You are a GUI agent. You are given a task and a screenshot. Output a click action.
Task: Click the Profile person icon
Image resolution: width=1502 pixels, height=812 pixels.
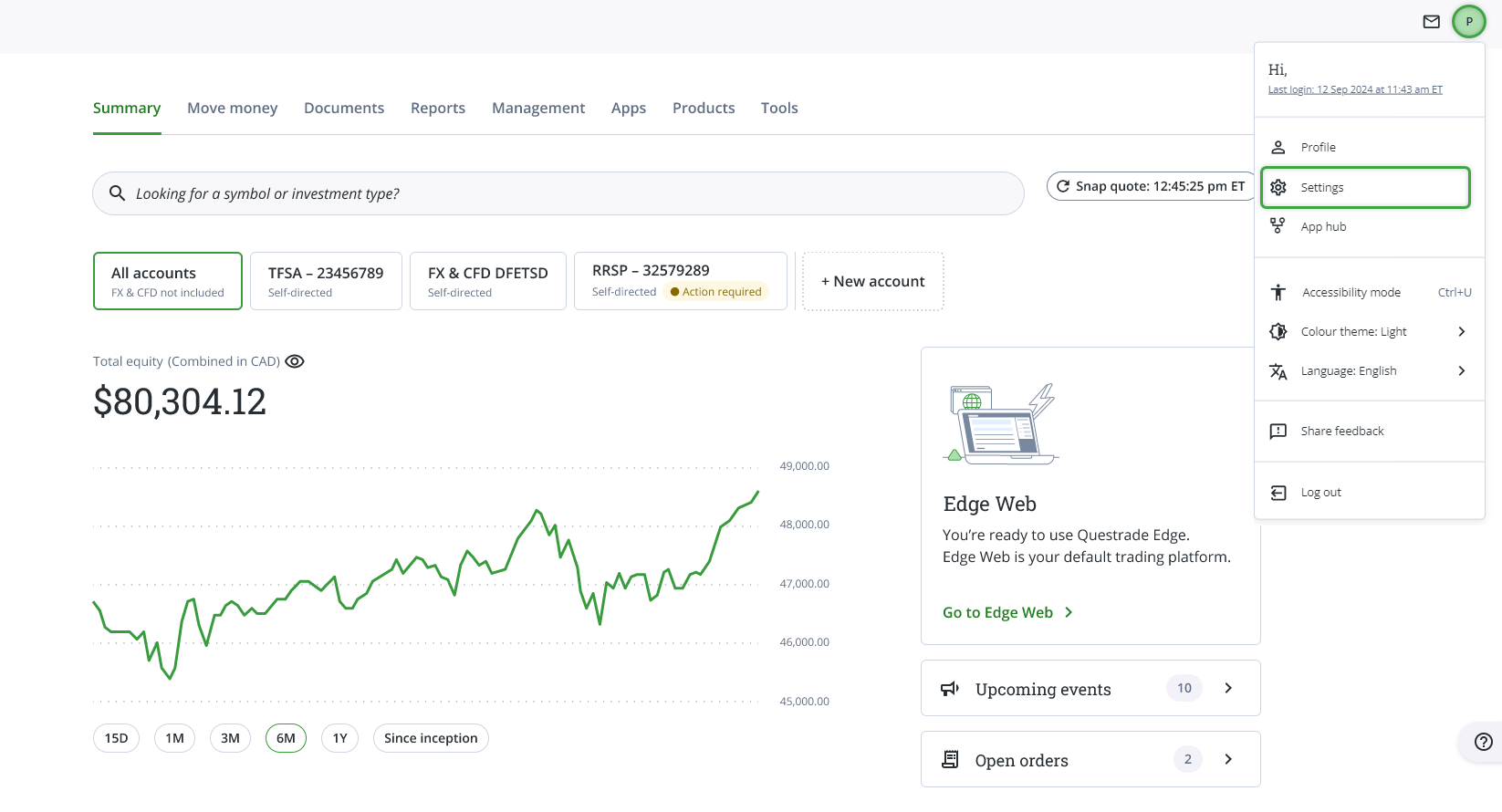pos(1278,147)
